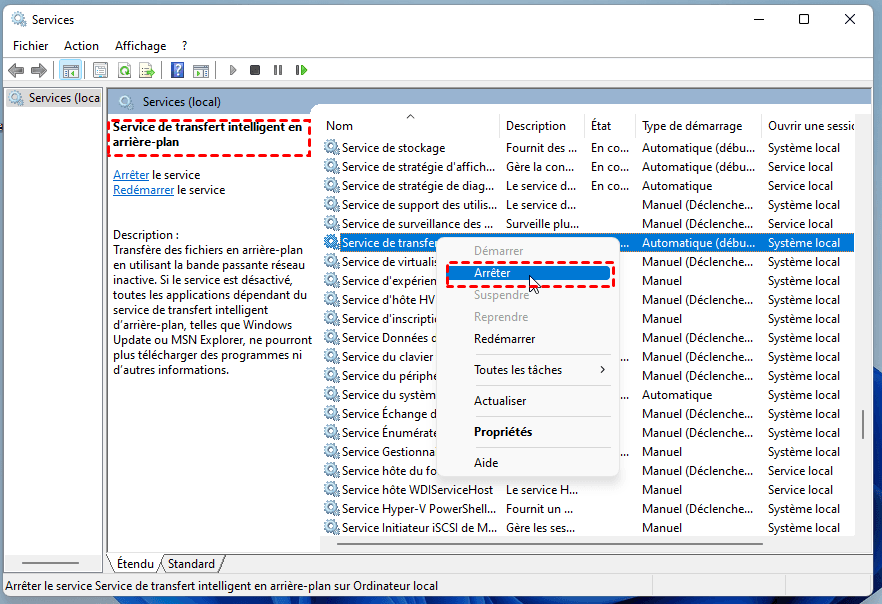This screenshot has width=882, height=604.
Task: Switch to the Étendu tab
Action: 135,564
